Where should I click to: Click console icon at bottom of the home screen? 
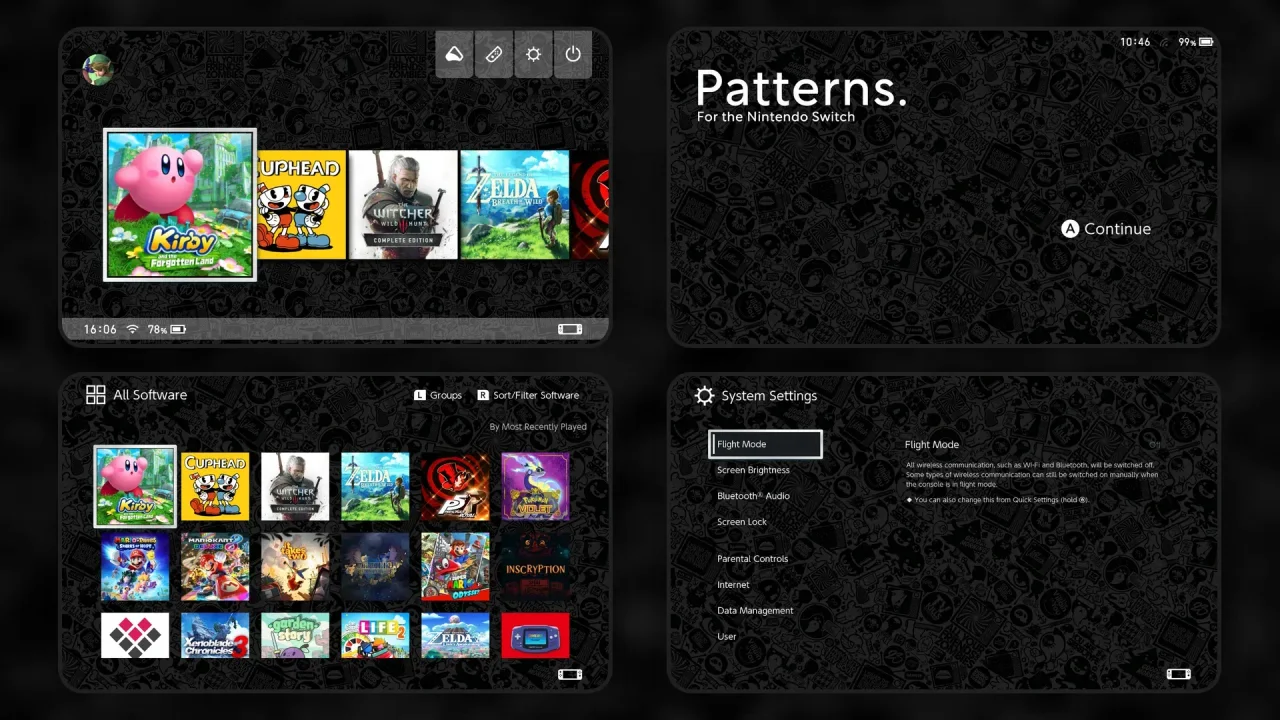point(570,329)
